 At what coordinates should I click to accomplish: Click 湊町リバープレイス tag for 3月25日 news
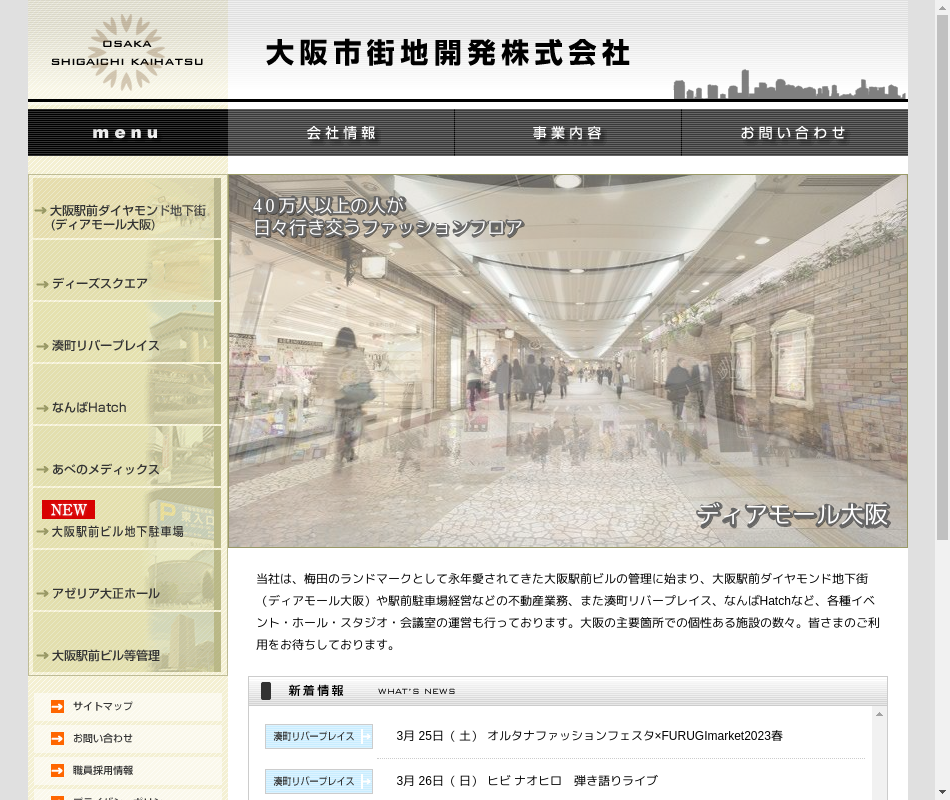click(x=319, y=736)
